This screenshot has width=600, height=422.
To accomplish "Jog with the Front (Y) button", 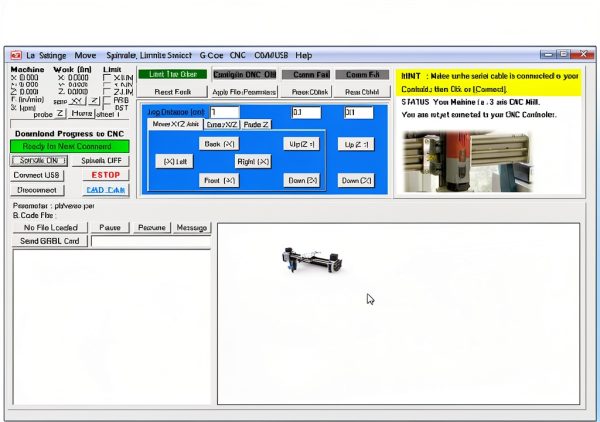I will pyautogui.click(x=219, y=180).
